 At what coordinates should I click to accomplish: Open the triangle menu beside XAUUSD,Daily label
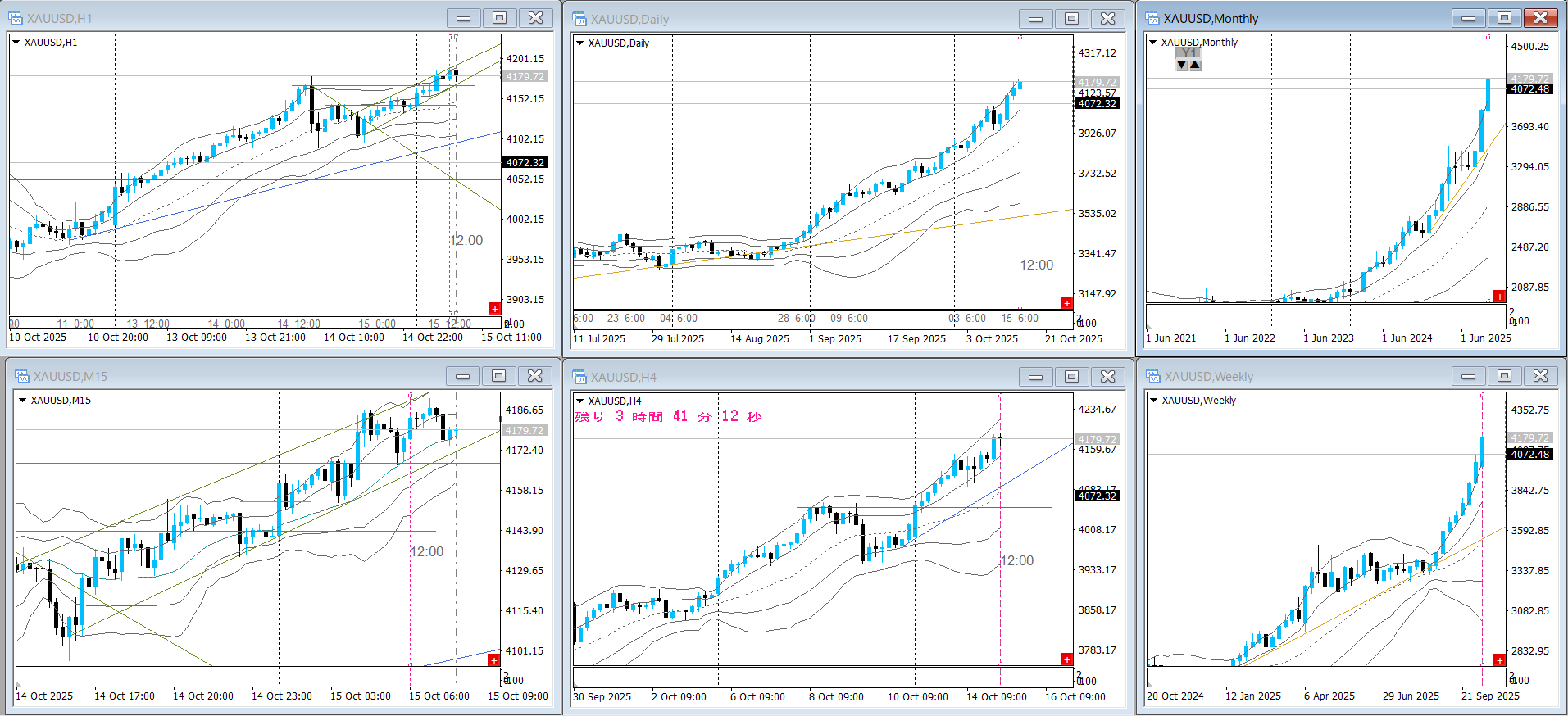579,43
